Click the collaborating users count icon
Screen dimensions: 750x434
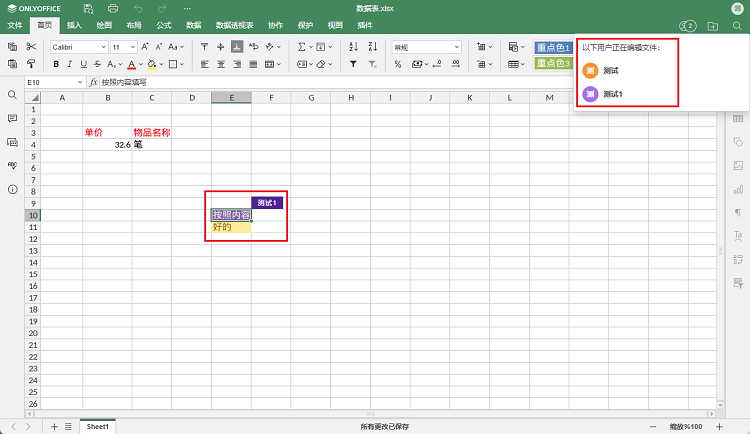(x=687, y=25)
